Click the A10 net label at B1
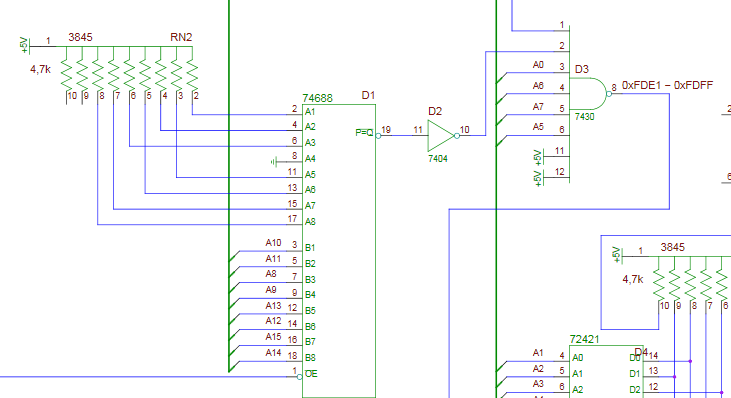731x398 pixels. tap(274, 243)
